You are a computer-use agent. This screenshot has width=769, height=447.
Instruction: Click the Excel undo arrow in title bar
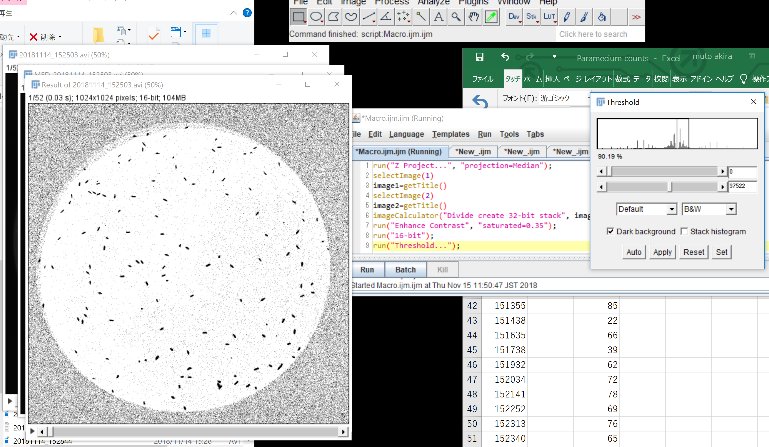coord(505,57)
